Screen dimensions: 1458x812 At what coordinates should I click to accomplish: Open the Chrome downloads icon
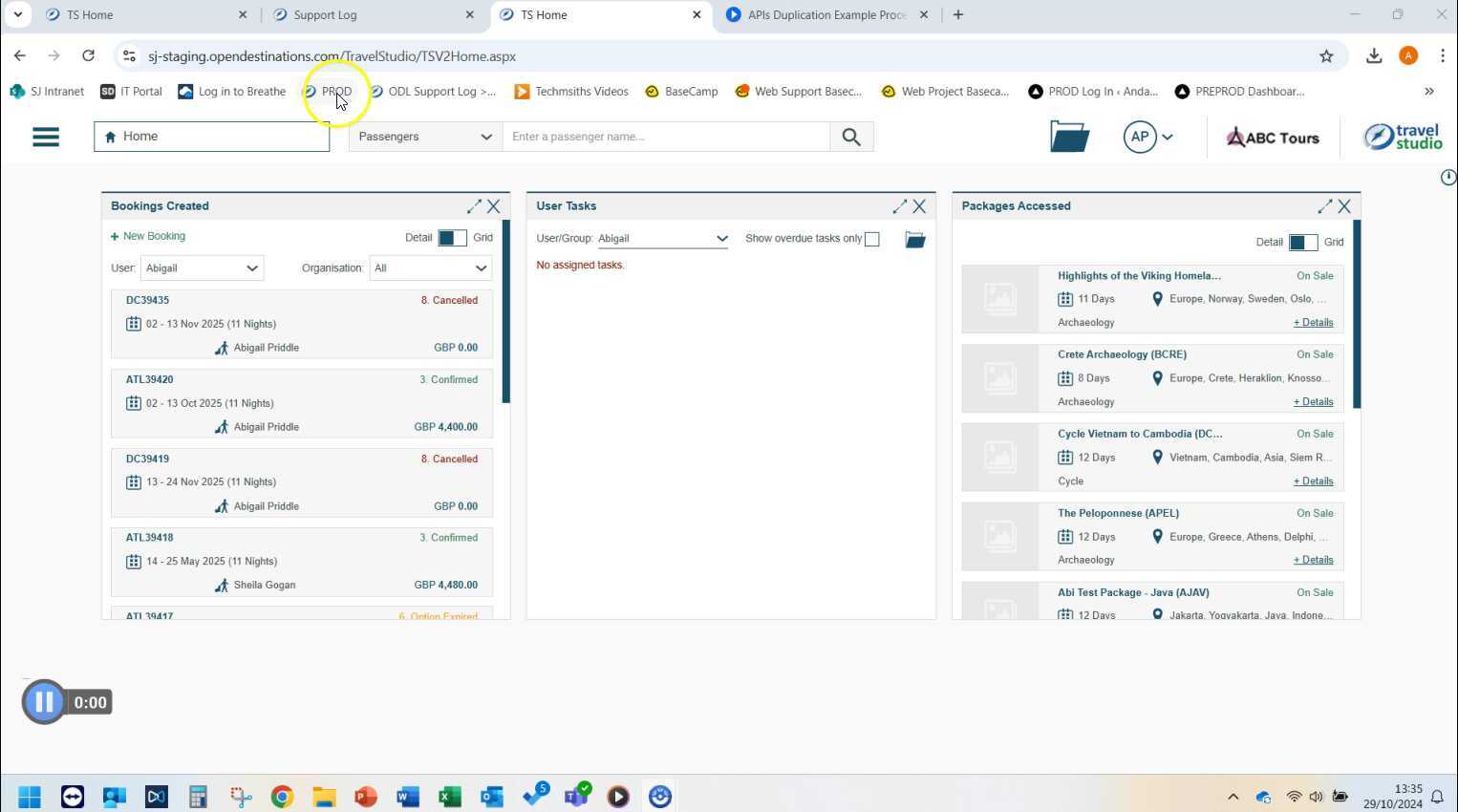point(1374,56)
